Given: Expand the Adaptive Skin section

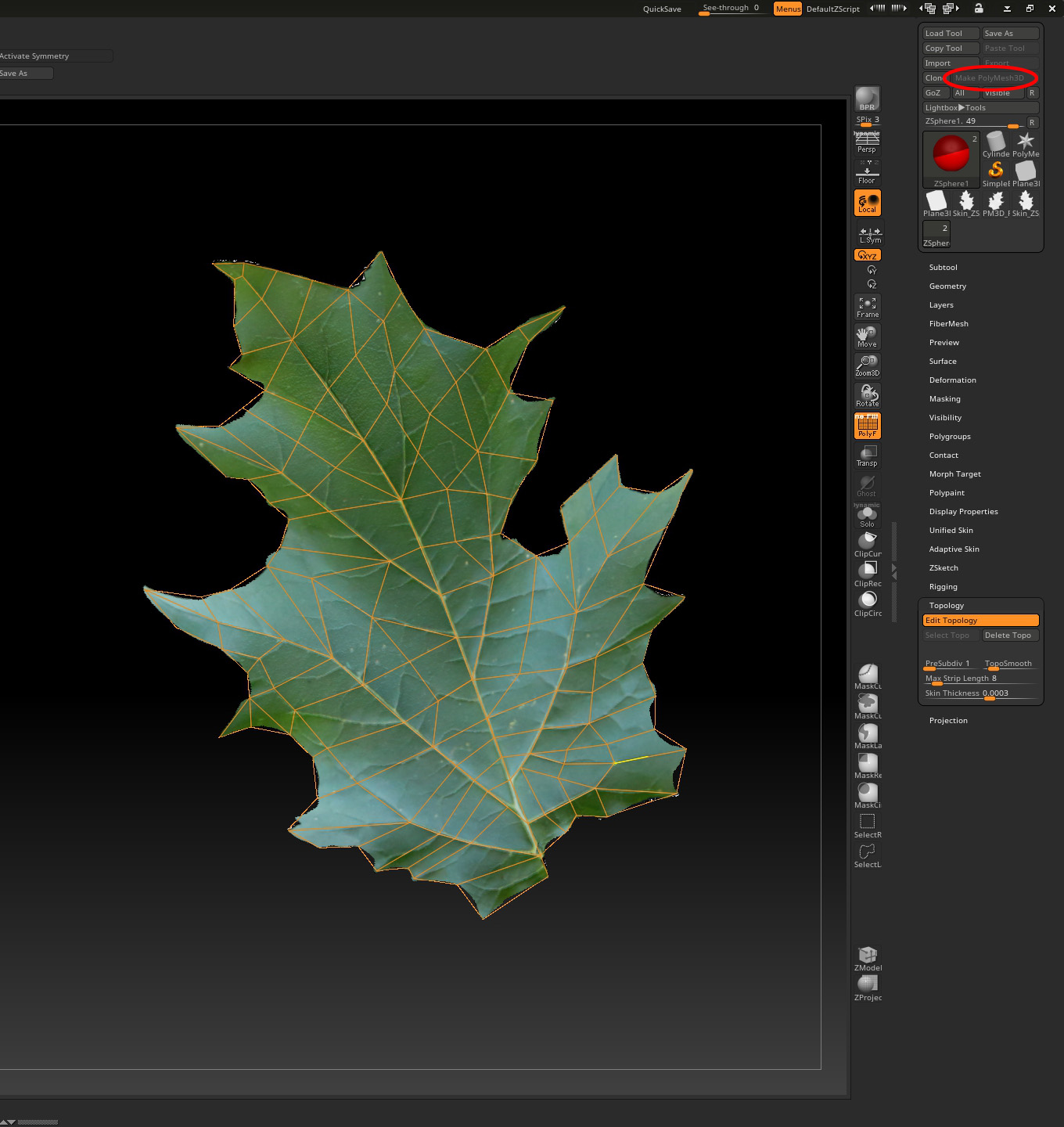Looking at the screenshot, I should pos(954,549).
